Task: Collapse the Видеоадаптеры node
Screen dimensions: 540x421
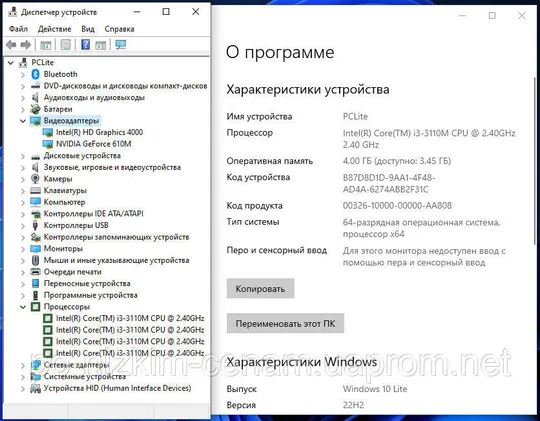Action: click(x=23, y=121)
